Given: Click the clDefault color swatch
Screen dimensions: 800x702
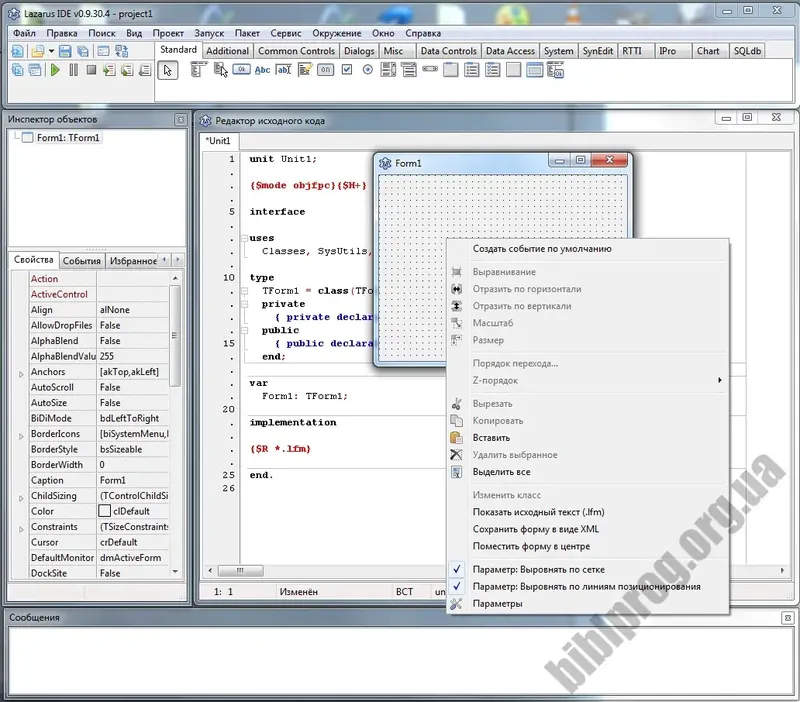Looking at the screenshot, I should 105,511.
